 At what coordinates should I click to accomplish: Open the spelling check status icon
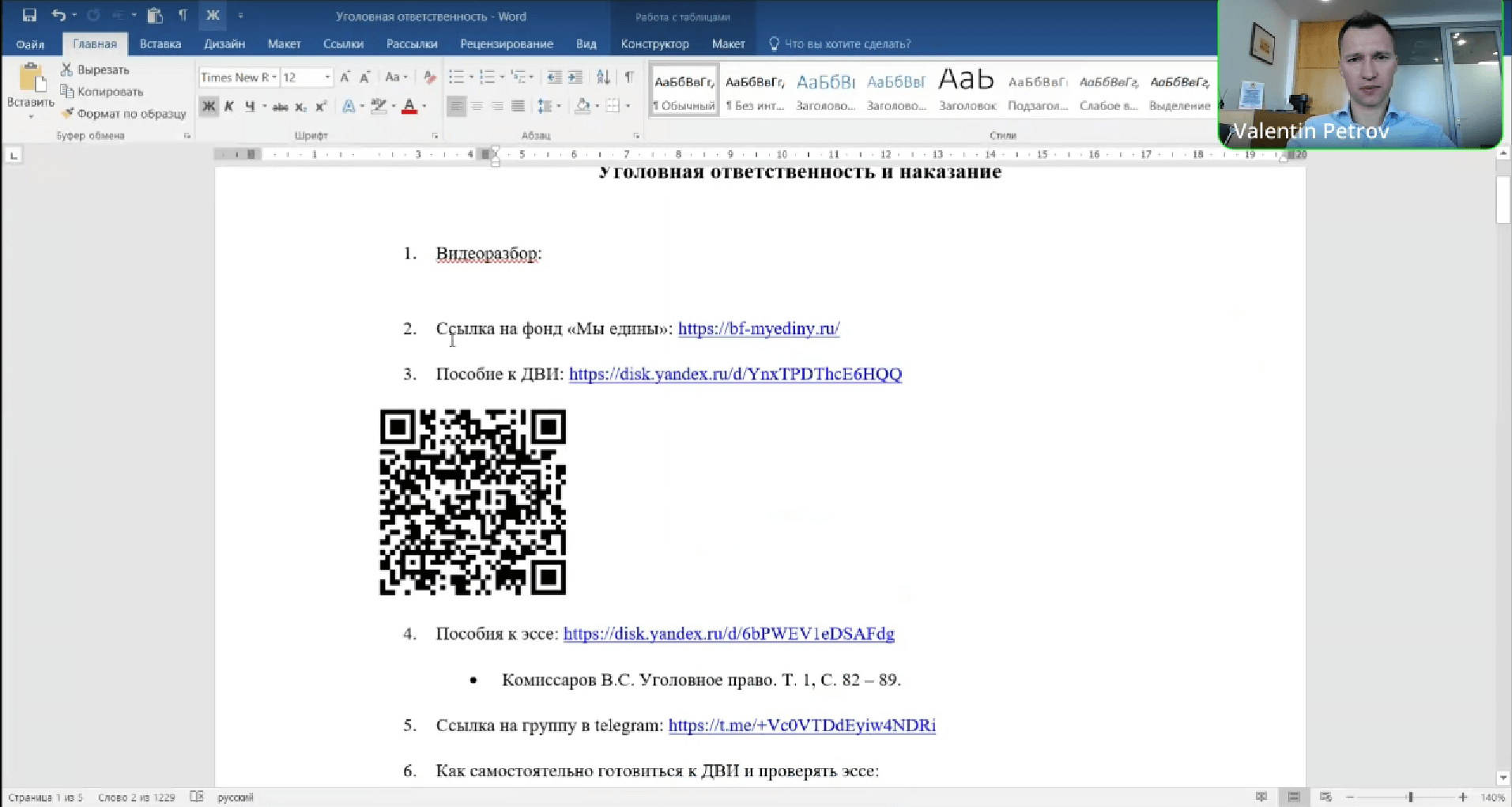coord(197,797)
